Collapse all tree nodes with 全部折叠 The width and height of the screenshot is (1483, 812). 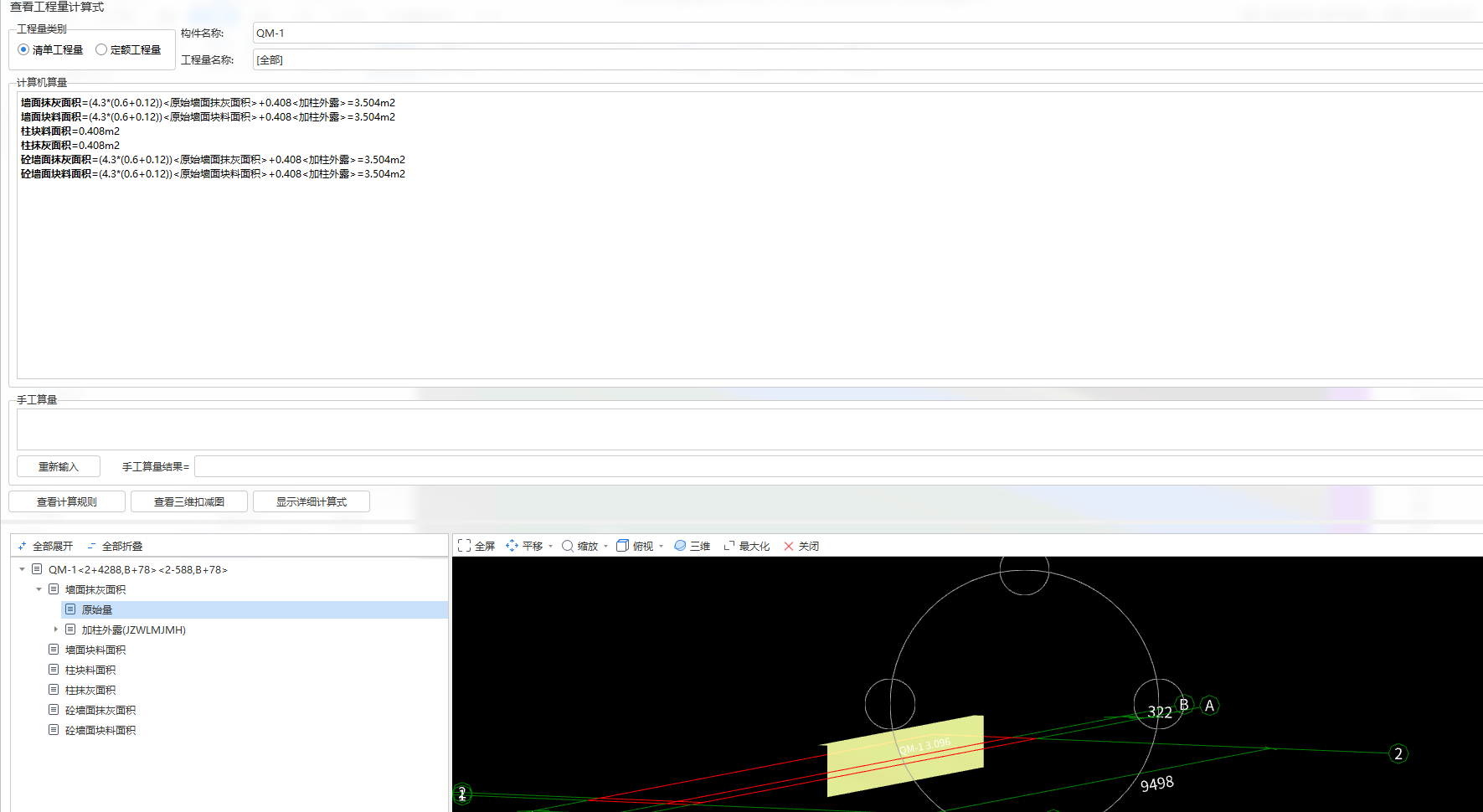tap(115, 546)
